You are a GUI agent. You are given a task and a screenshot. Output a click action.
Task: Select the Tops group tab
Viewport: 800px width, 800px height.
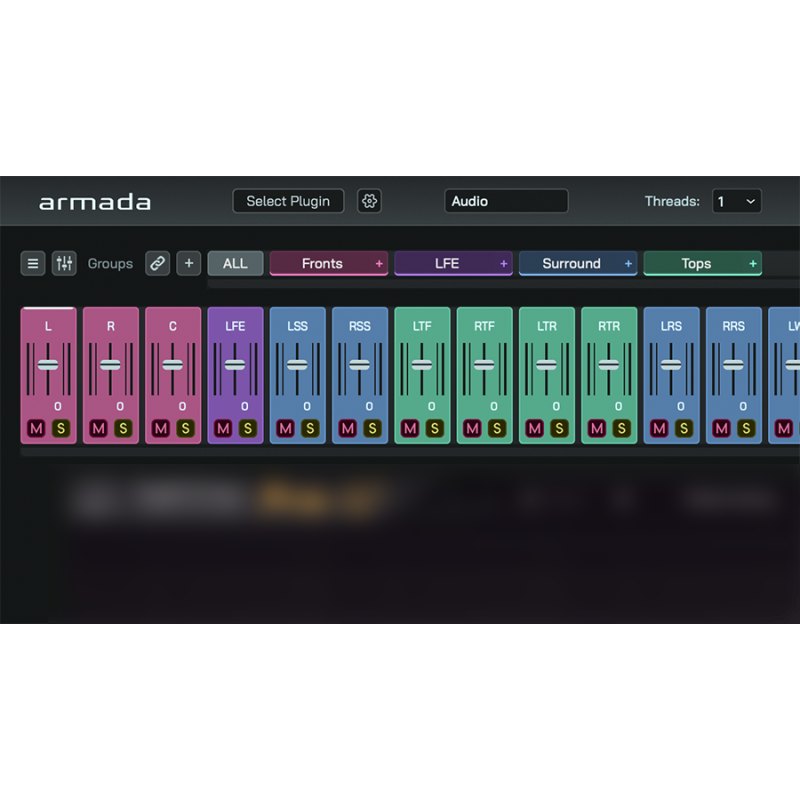click(x=703, y=263)
